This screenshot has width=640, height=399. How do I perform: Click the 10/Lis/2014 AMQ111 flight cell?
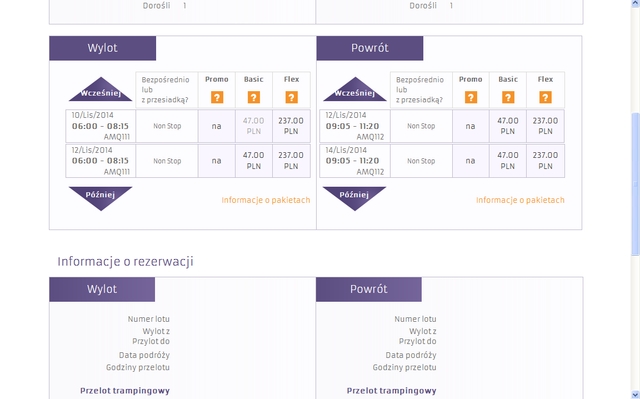[100, 126]
